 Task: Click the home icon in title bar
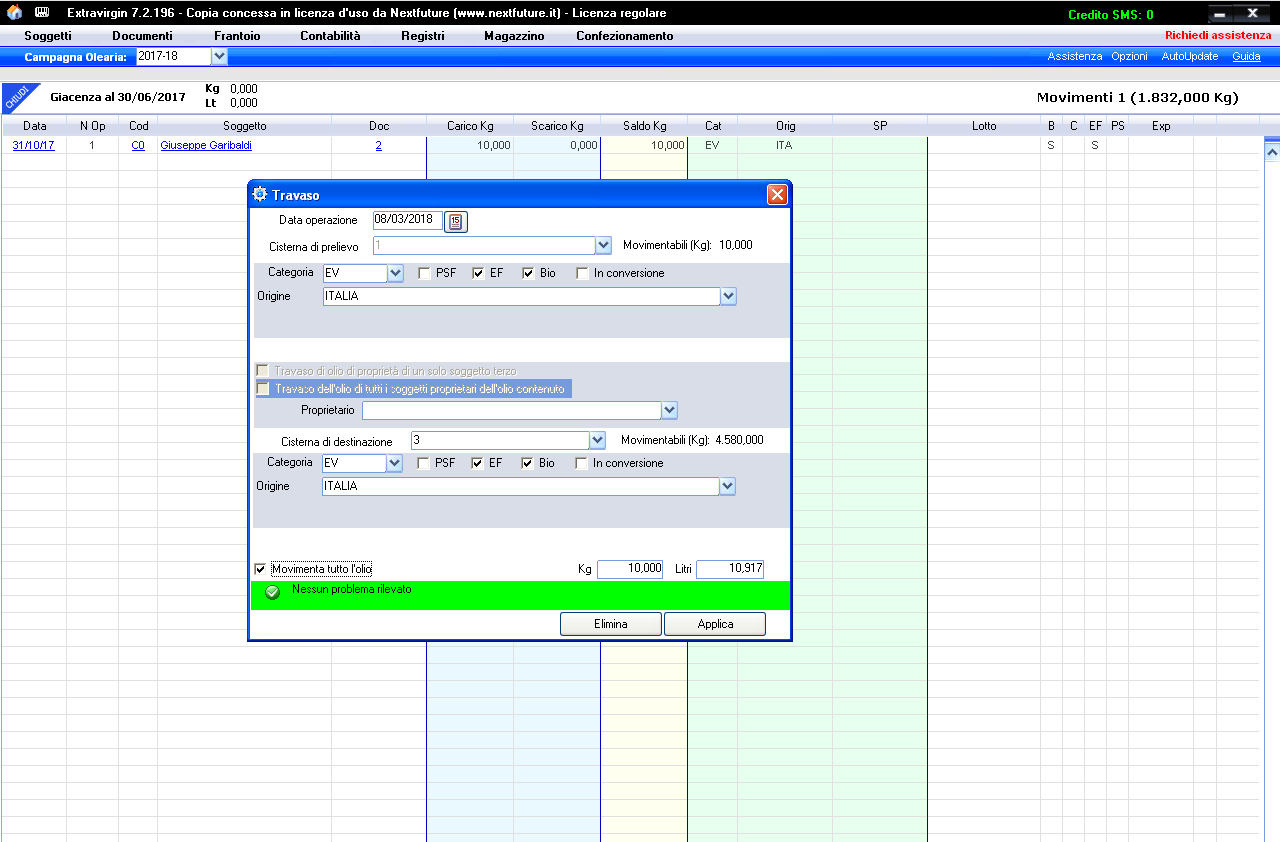[14, 13]
